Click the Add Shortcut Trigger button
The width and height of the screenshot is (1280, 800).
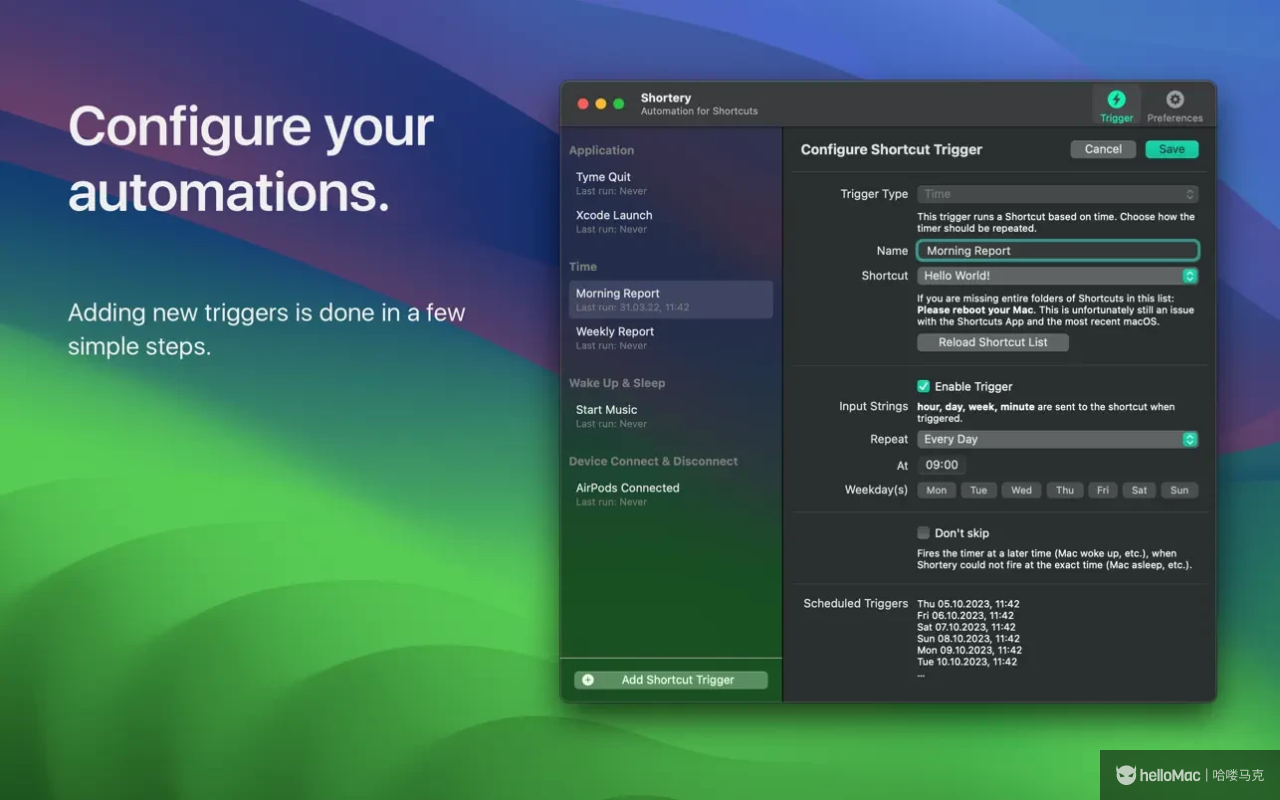[671, 680]
